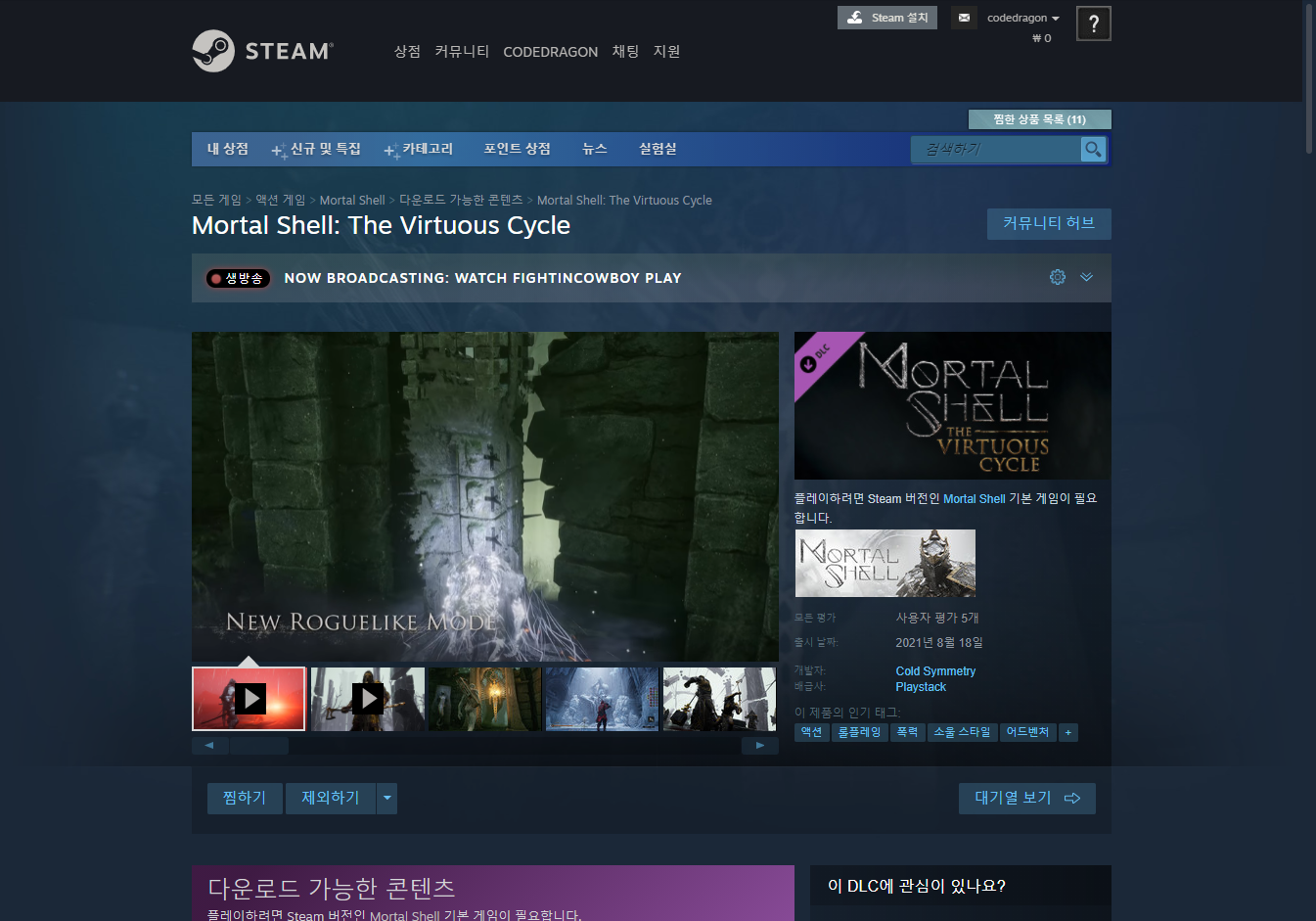The width and height of the screenshot is (1316, 921).
Task: Click the main roguelike mode video
Action: pyautogui.click(x=485, y=496)
